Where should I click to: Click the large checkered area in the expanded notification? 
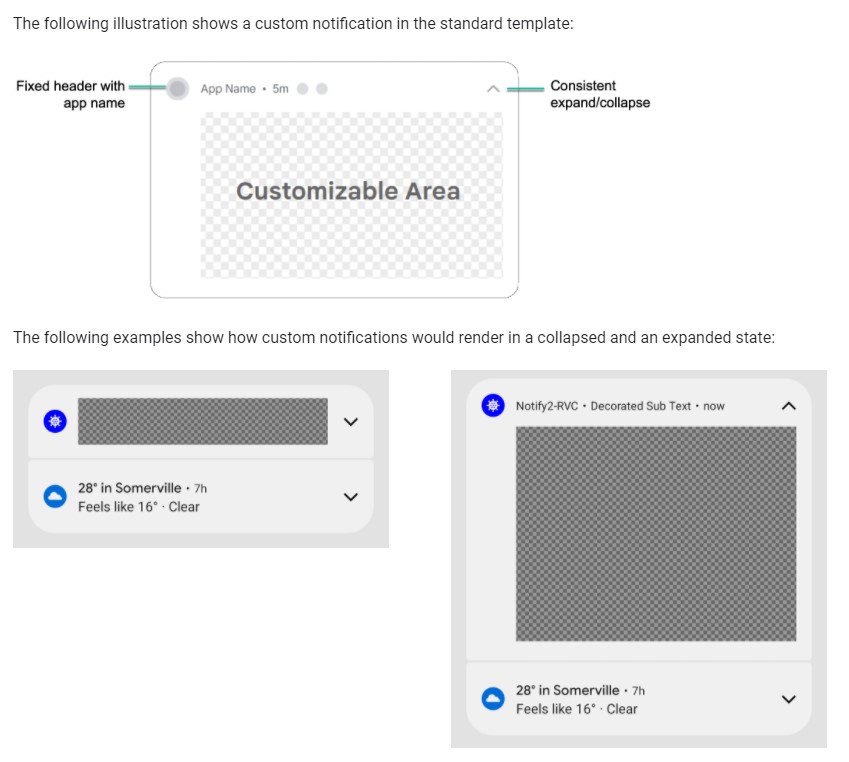655,533
